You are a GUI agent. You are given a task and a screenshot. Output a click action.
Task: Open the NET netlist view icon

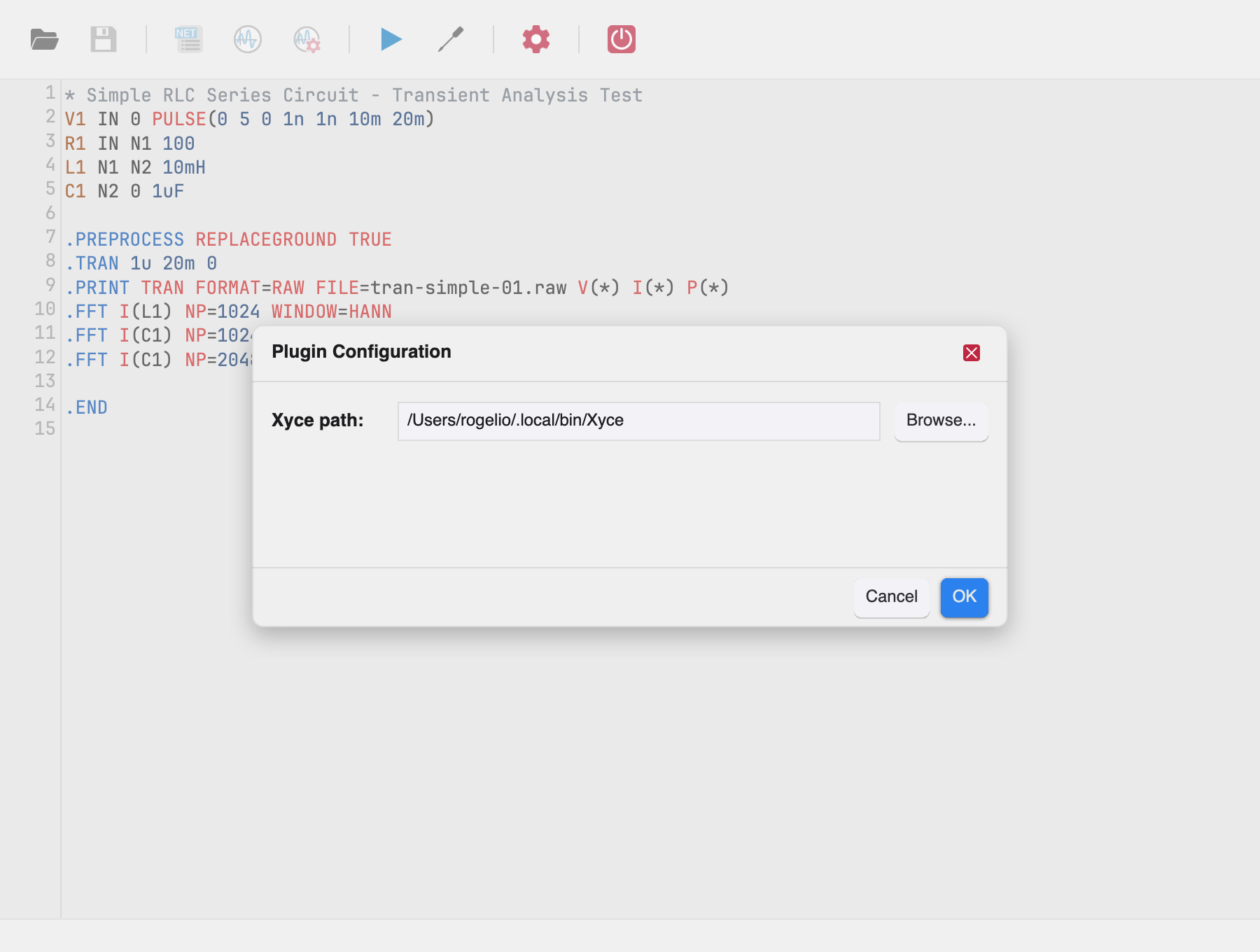189,39
